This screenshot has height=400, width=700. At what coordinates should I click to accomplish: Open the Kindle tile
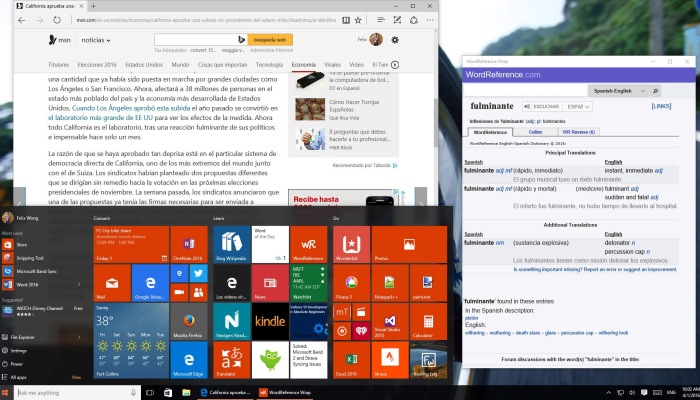[x=270, y=321]
